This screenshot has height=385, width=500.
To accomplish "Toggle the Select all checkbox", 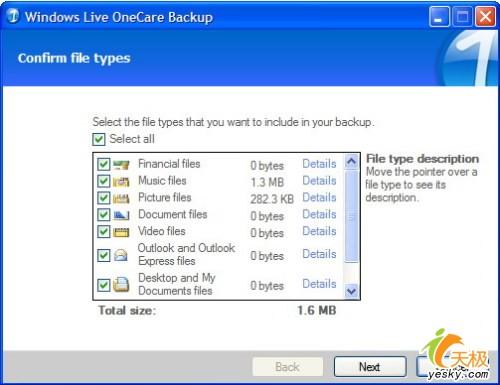I will click(99, 139).
